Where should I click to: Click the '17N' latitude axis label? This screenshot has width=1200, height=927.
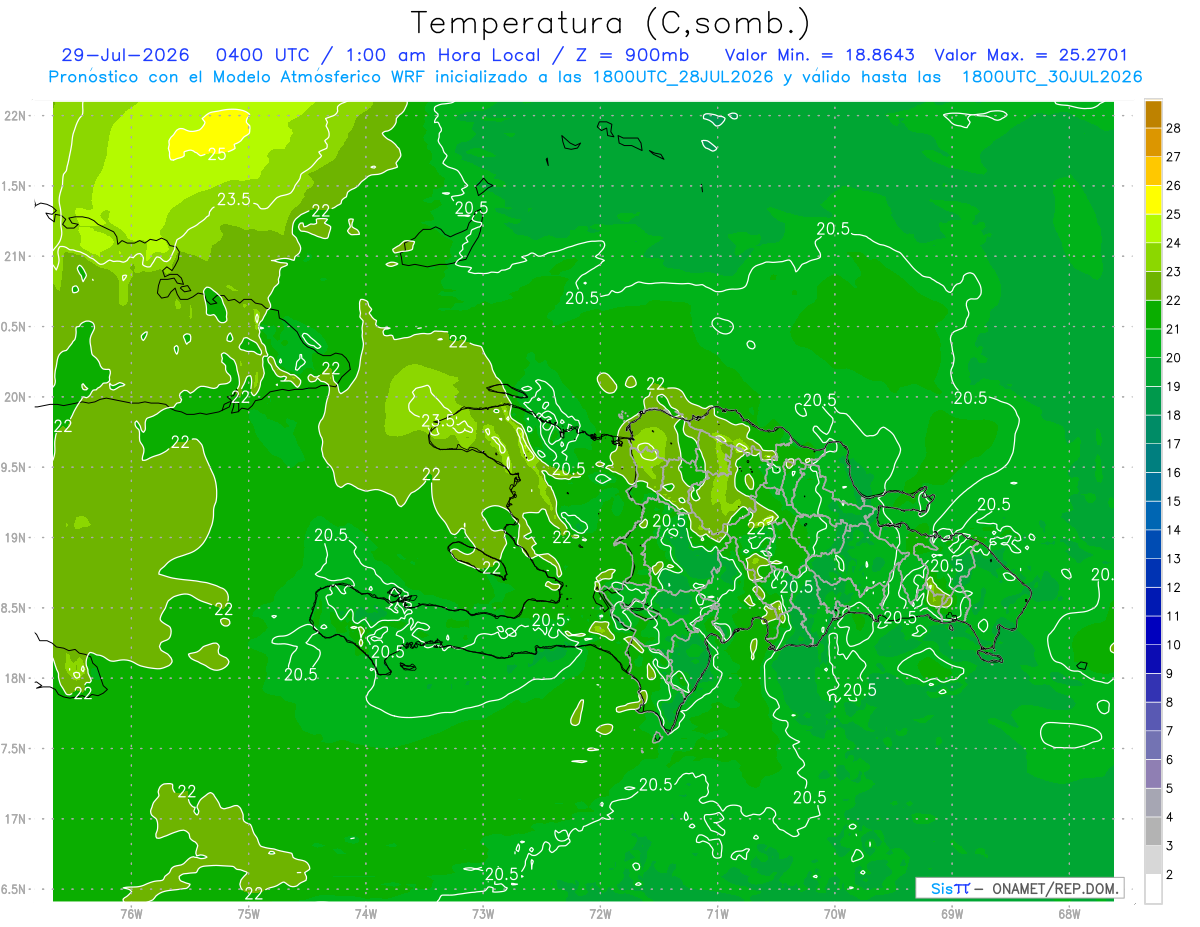coord(15,819)
